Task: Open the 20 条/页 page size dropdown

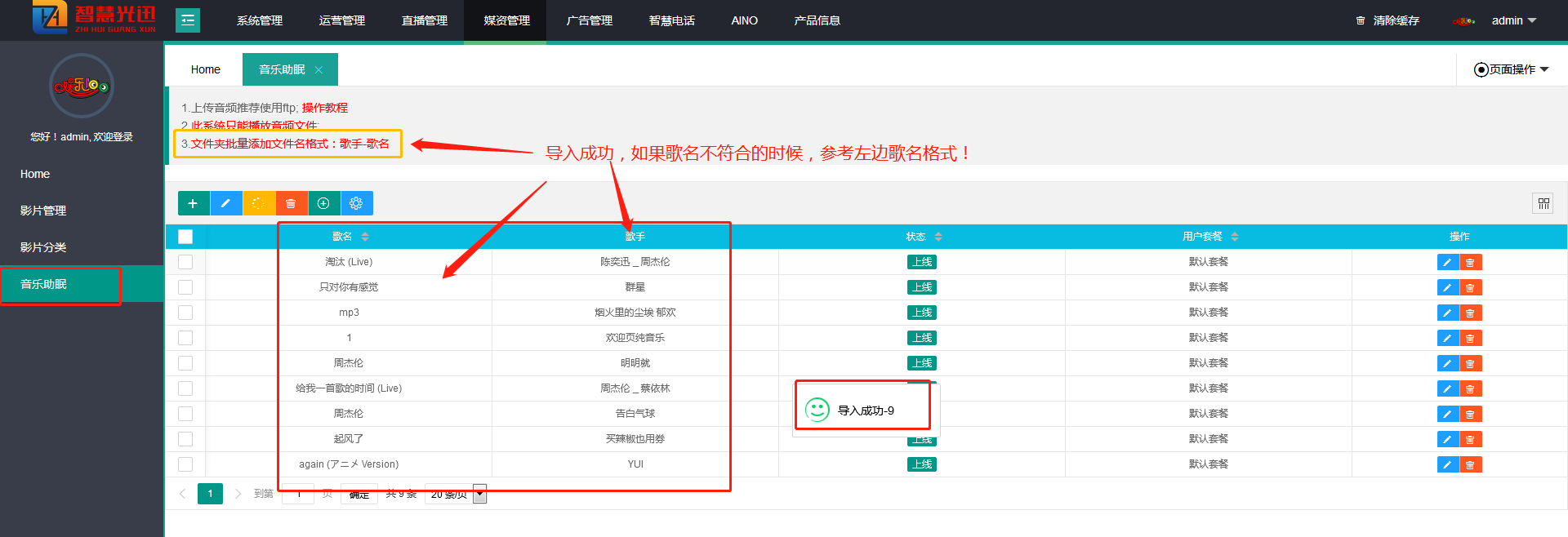Action: [455, 494]
